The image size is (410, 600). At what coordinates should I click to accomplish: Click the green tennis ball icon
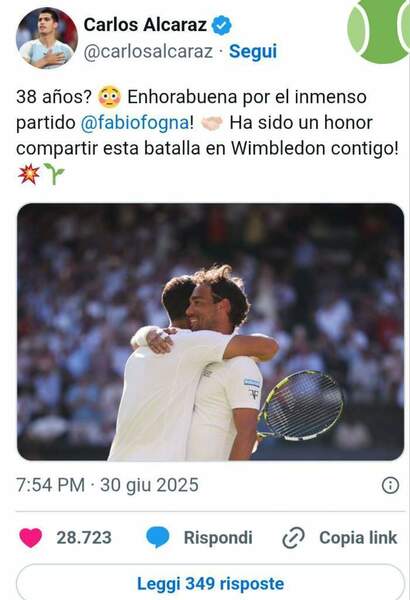point(379,31)
